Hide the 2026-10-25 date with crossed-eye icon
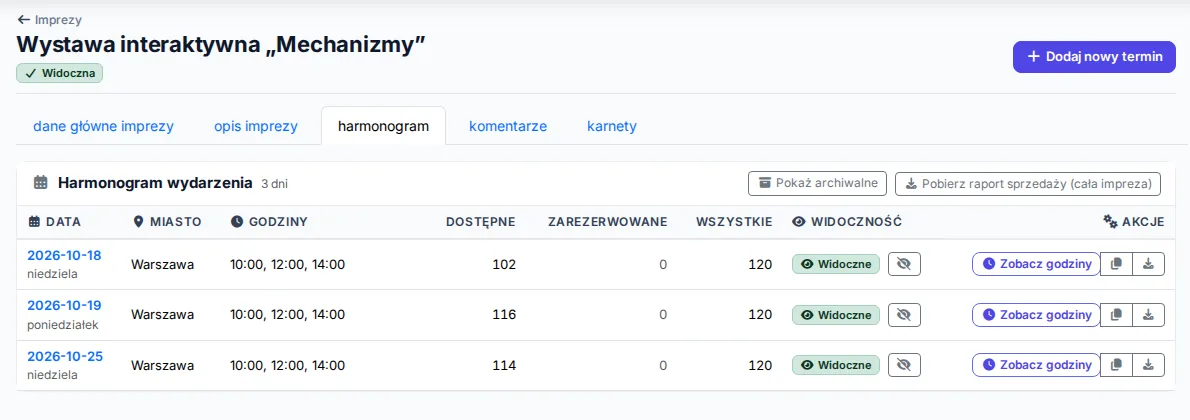This screenshot has height=420, width=1190. point(904,365)
